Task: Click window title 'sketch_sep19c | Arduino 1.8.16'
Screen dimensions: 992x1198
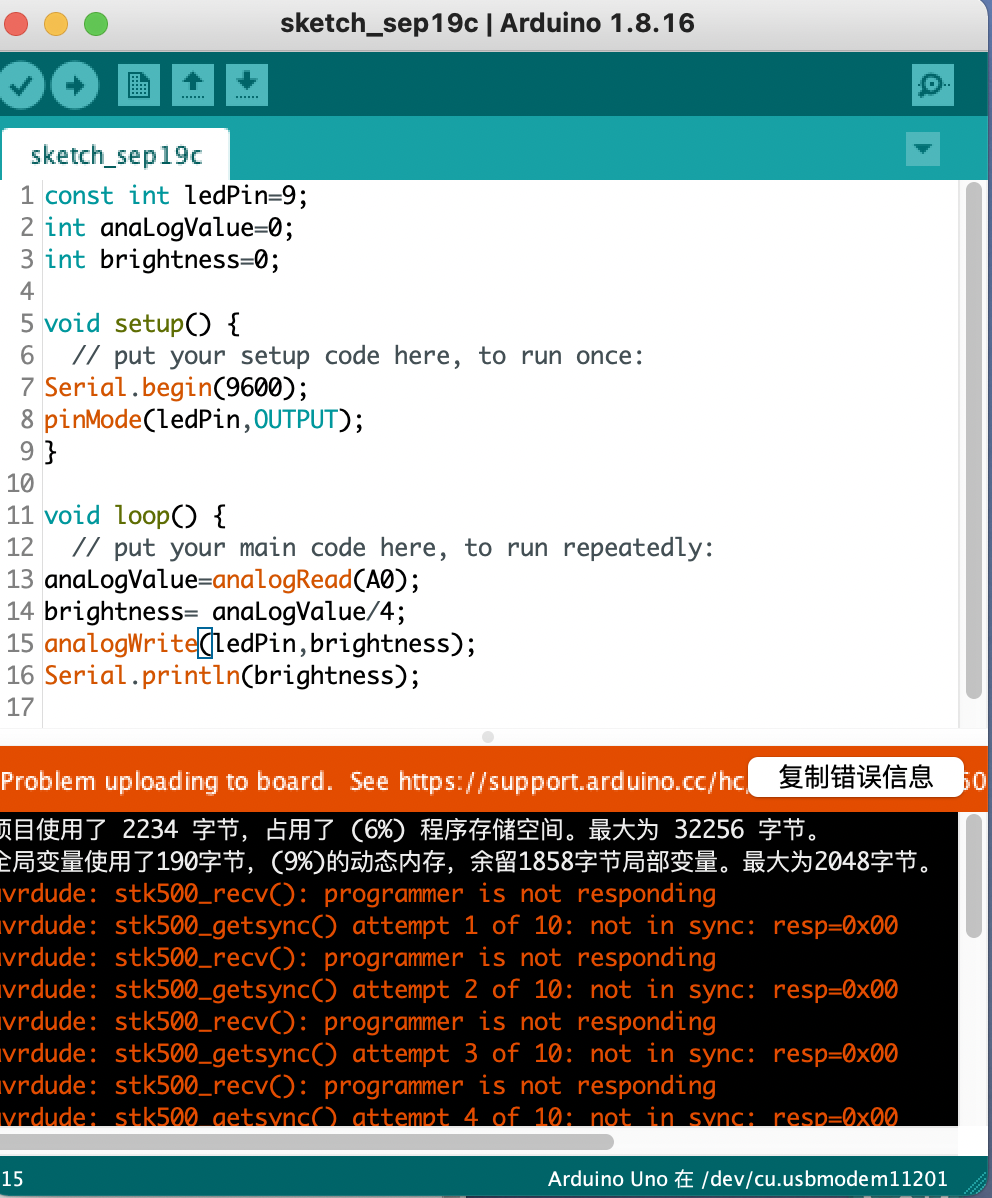Action: click(x=487, y=23)
